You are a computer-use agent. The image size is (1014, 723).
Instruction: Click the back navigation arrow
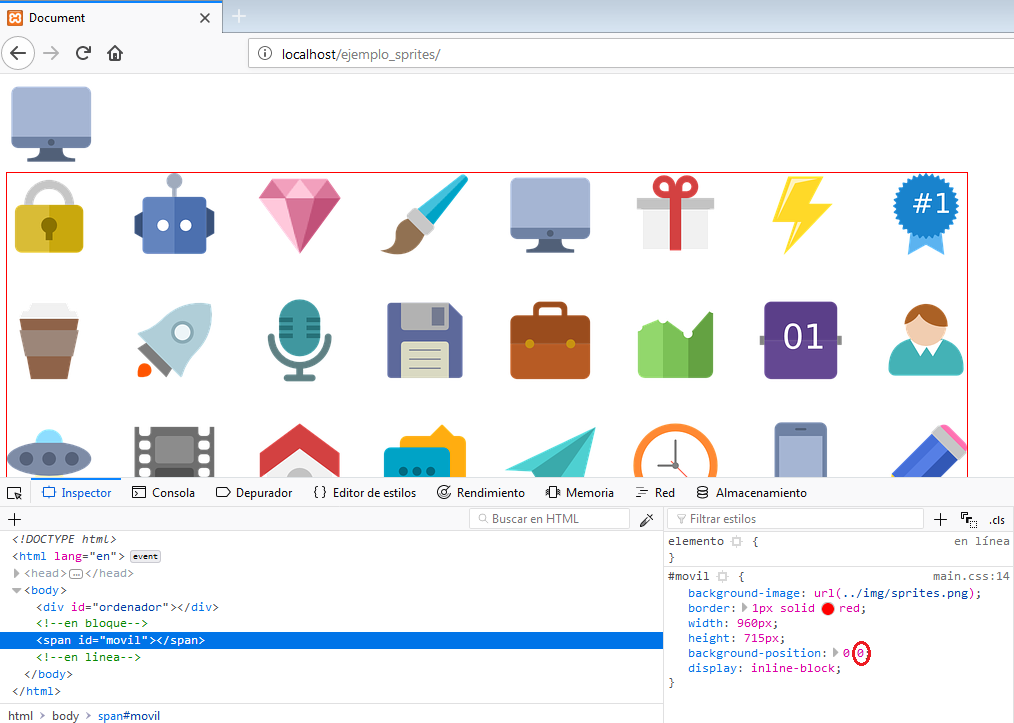(19, 53)
